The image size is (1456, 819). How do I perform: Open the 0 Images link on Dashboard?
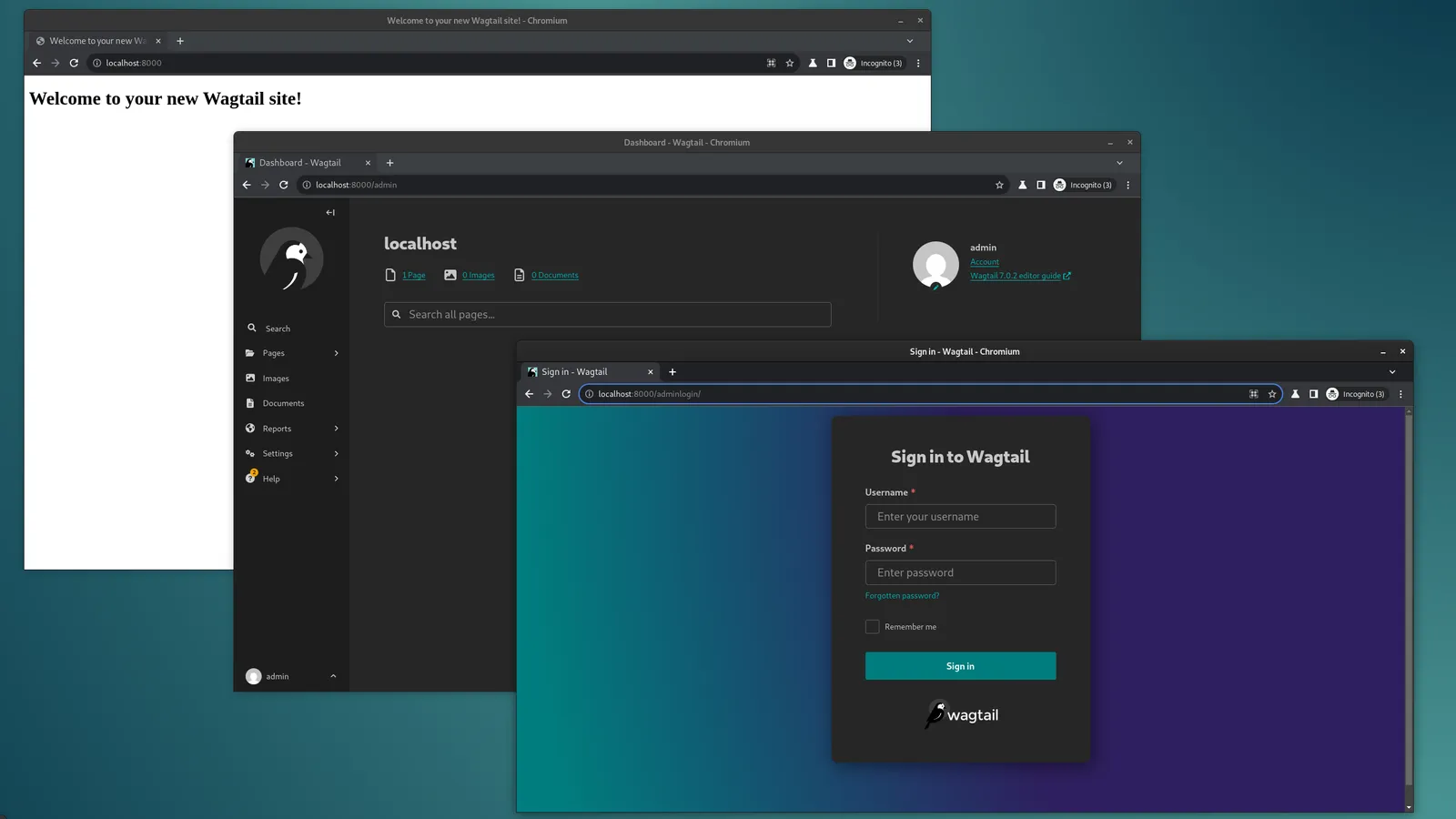[x=478, y=275]
